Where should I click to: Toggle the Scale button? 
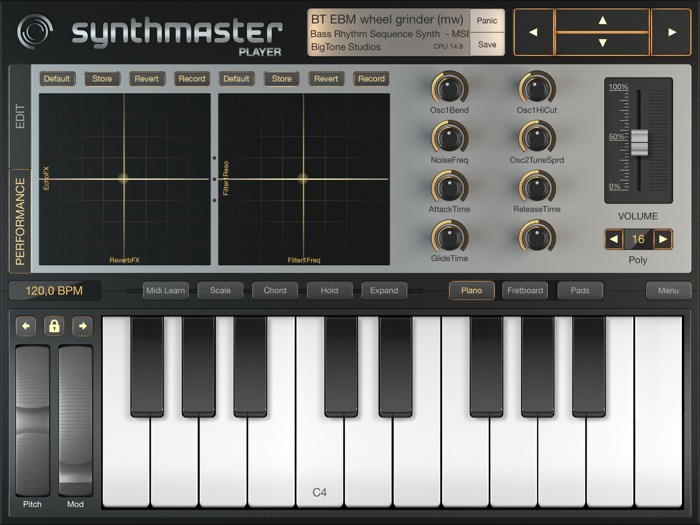221,291
